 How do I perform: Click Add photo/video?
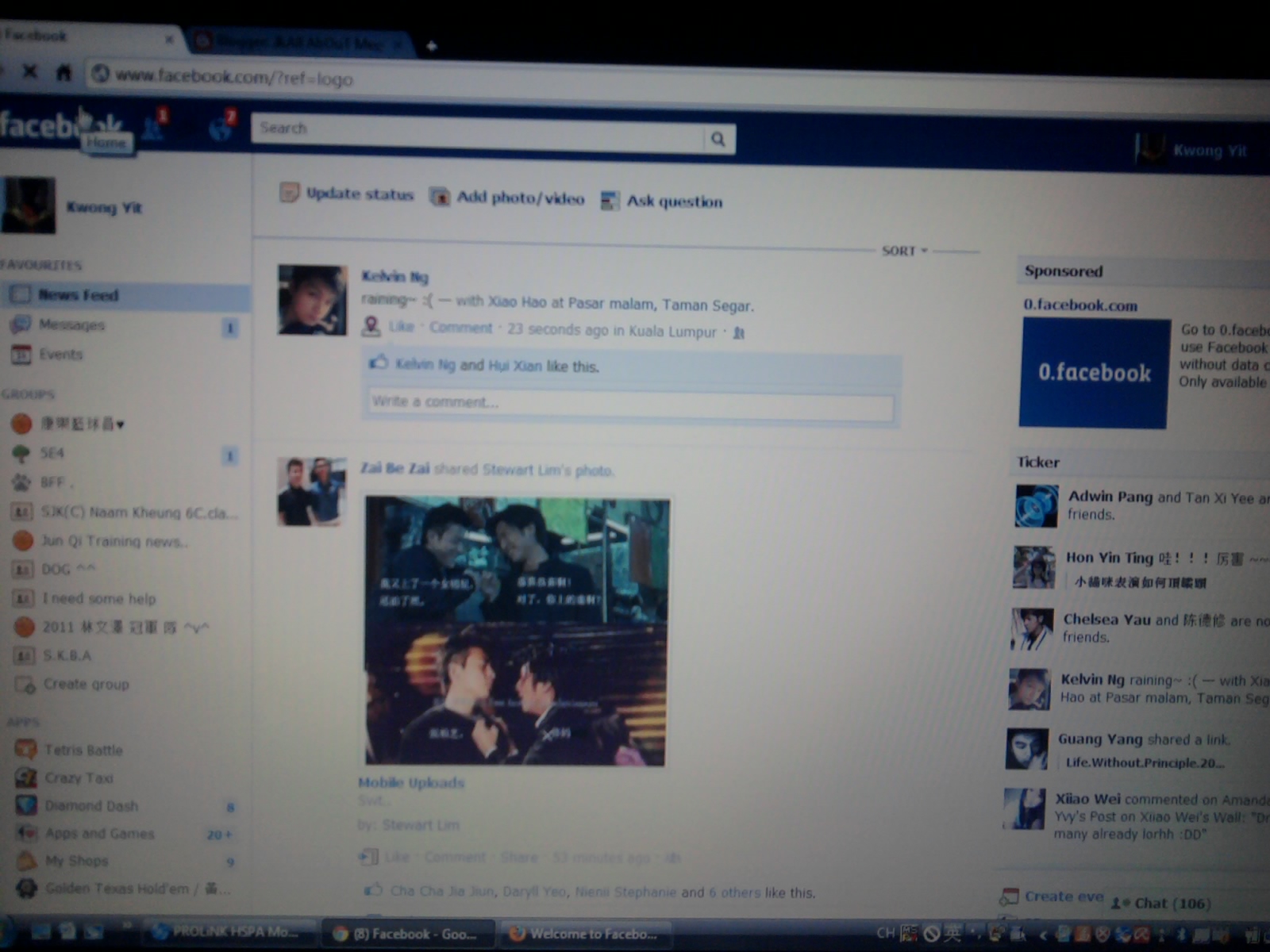click(507, 197)
